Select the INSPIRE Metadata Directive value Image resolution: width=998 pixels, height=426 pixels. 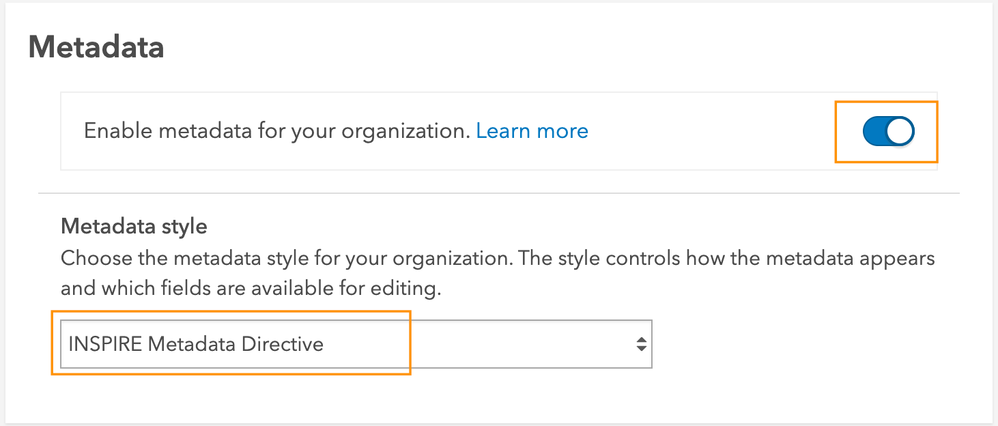(196, 344)
